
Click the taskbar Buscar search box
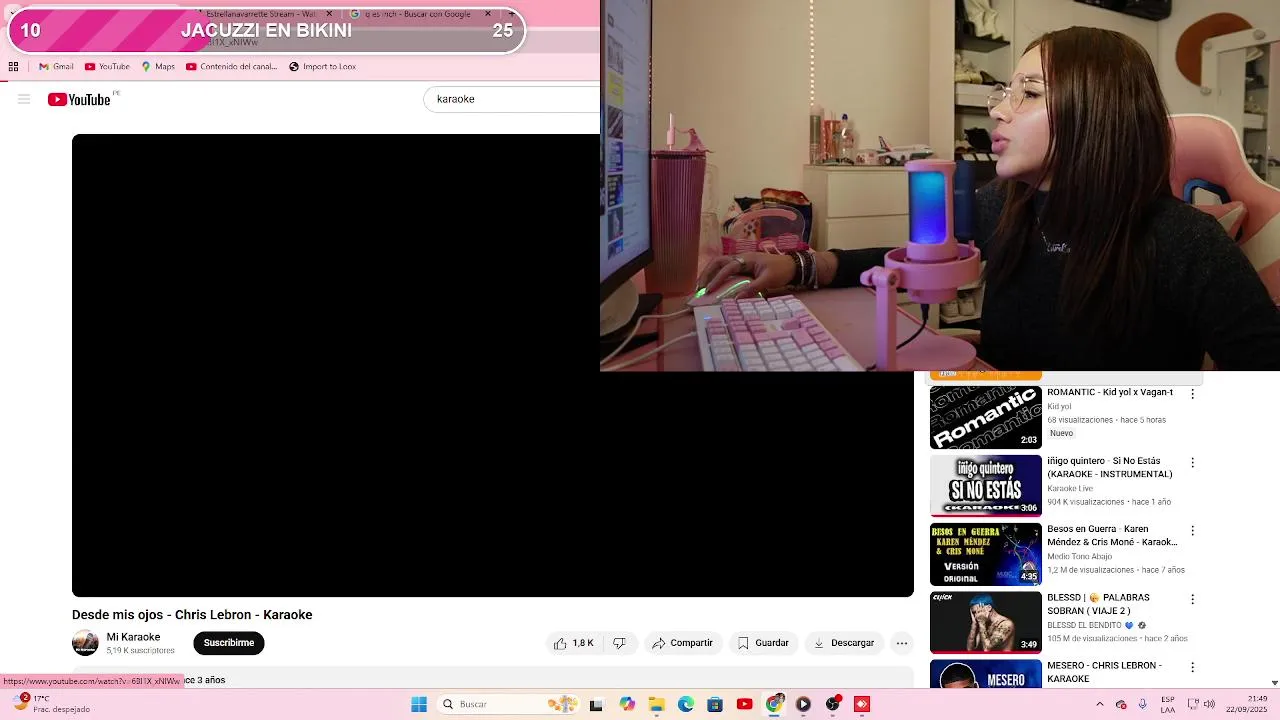click(x=508, y=704)
